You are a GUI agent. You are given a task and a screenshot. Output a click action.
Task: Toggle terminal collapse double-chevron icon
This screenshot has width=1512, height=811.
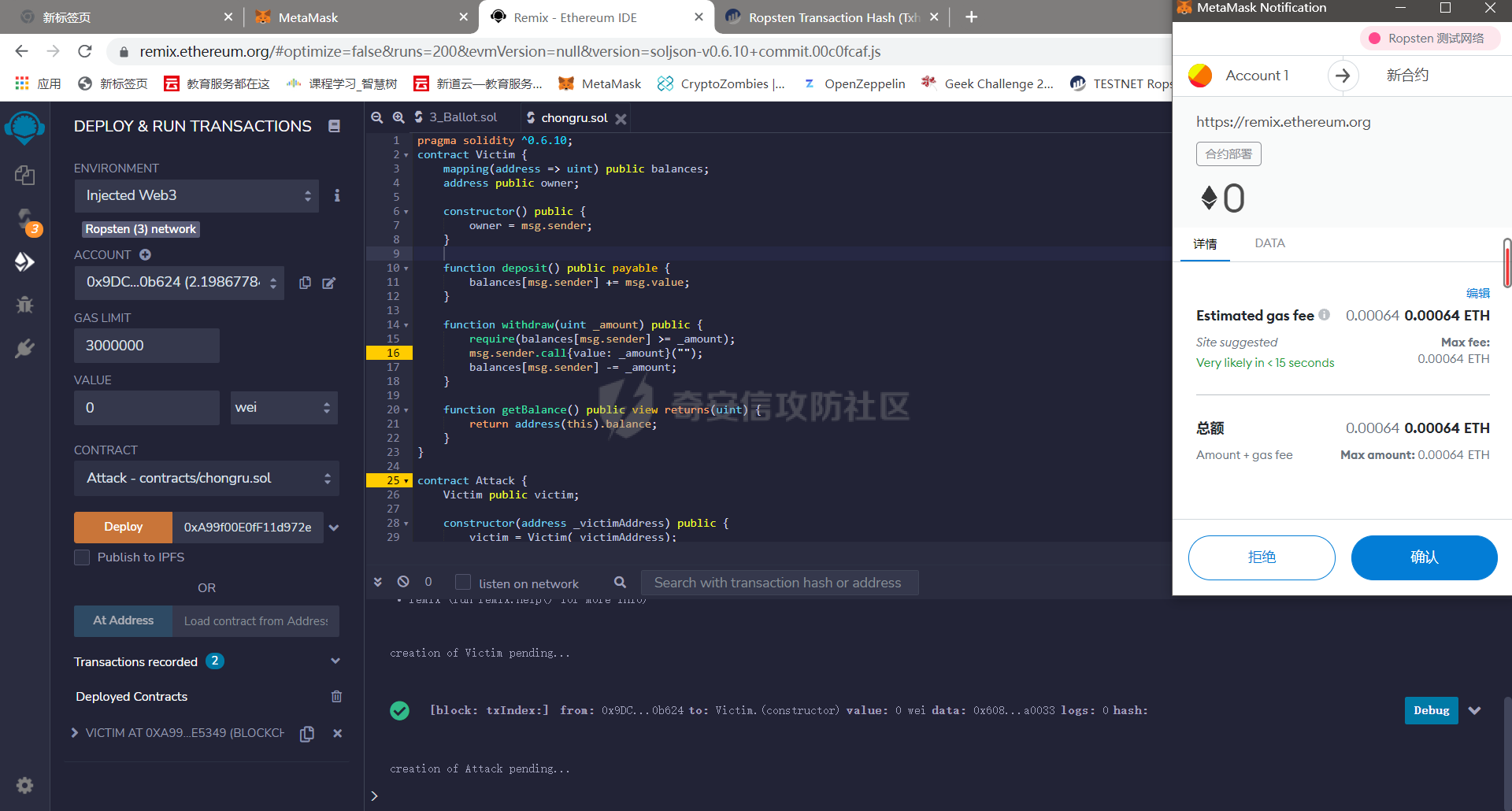[x=378, y=582]
